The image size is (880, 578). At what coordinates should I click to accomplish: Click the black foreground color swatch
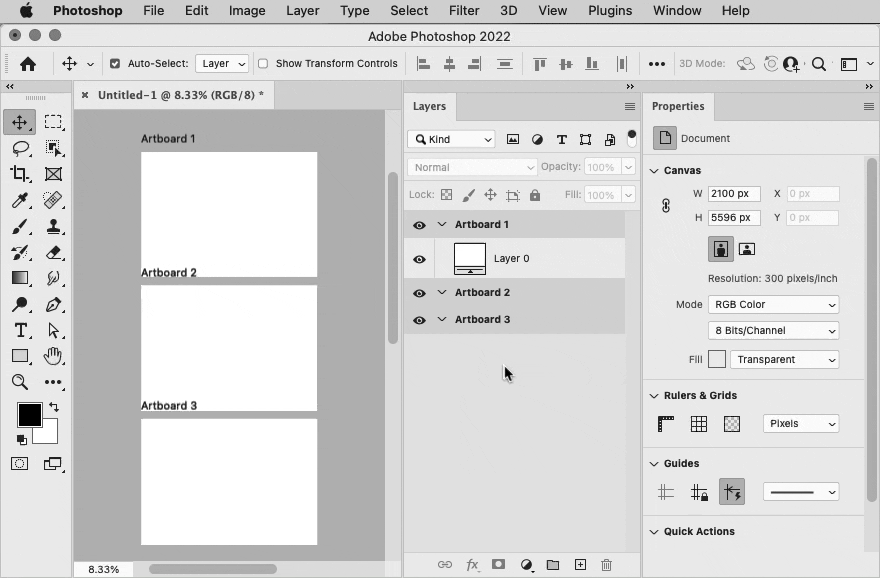coord(29,415)
